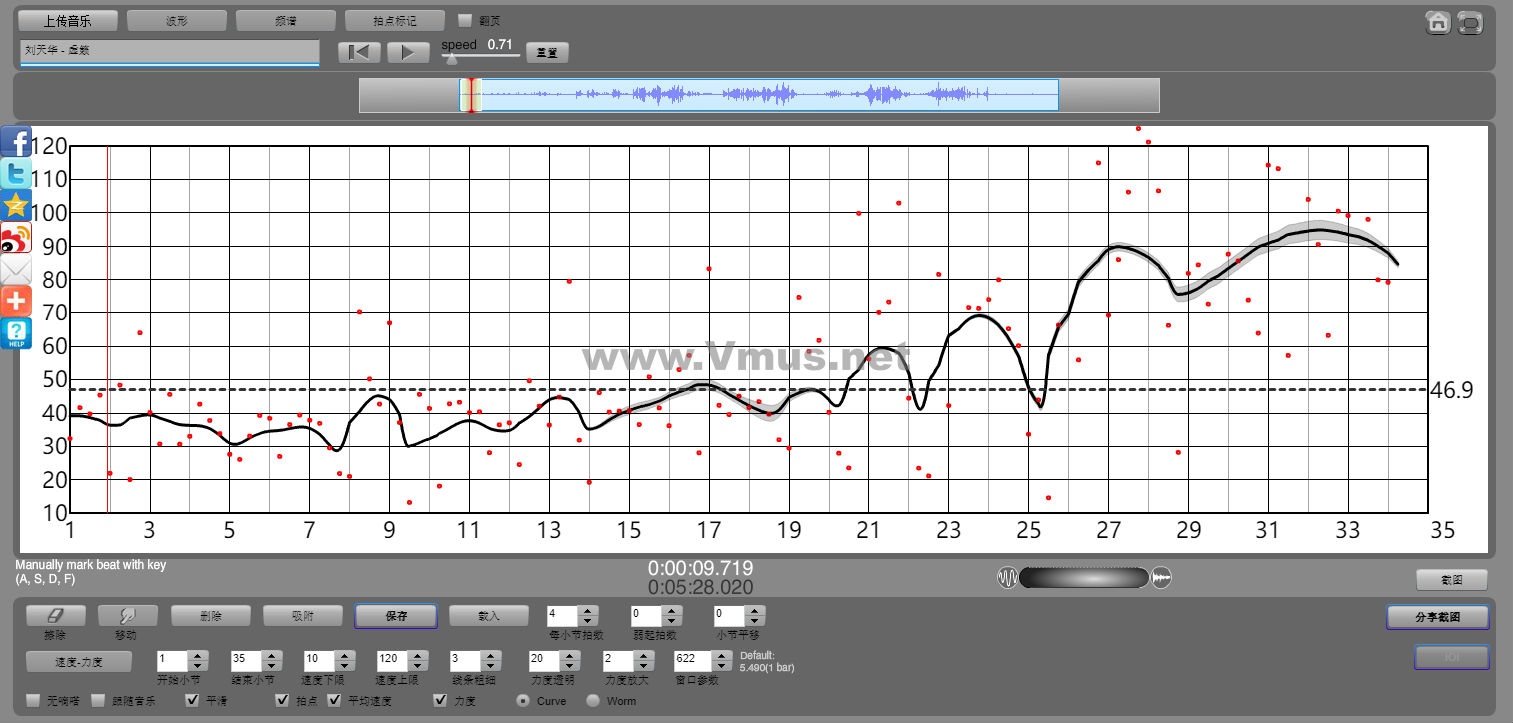Screen dimensions: 1513x723
Task: Select the Worm radio option
Action: 593,700
